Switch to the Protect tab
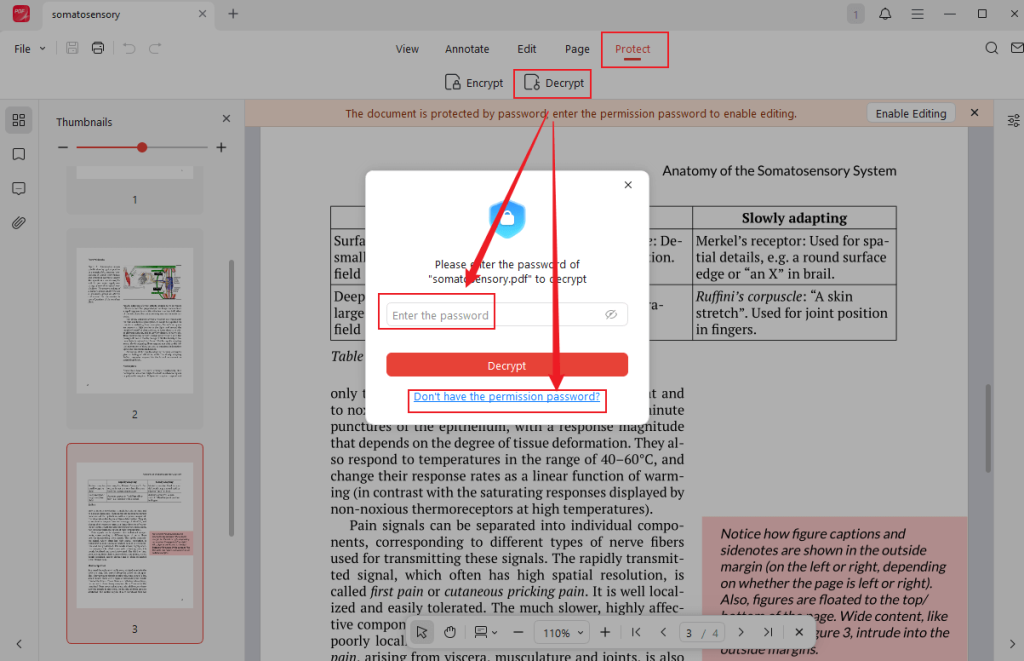The width and height of the screenshot is (1024, 661). (x=634, y=48)
